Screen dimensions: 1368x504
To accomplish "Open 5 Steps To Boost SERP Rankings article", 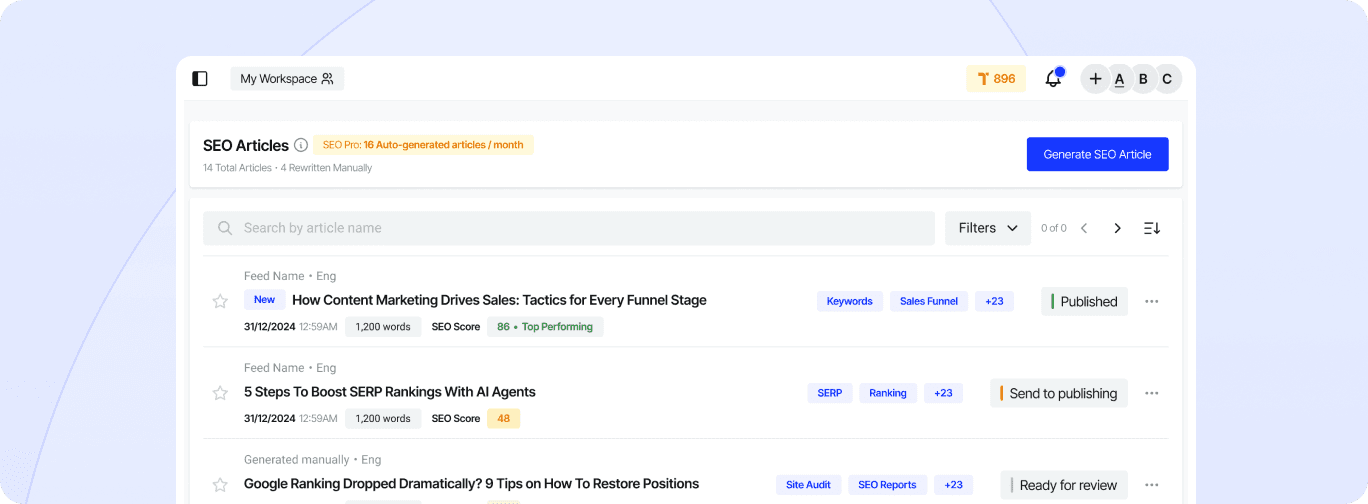I will coord(390,392).
